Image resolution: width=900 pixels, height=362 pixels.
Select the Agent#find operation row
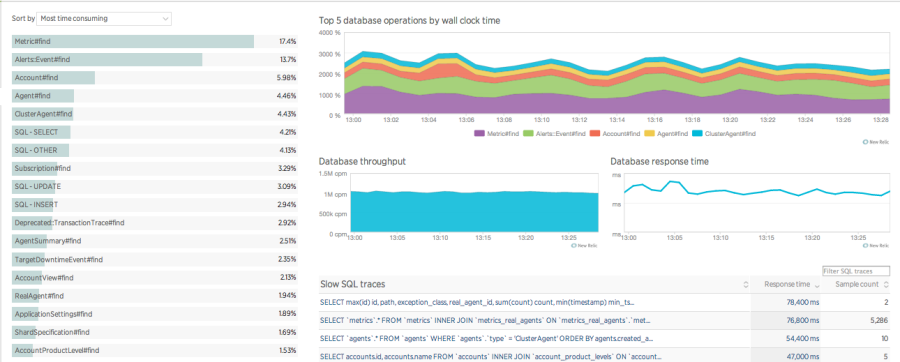154,96
